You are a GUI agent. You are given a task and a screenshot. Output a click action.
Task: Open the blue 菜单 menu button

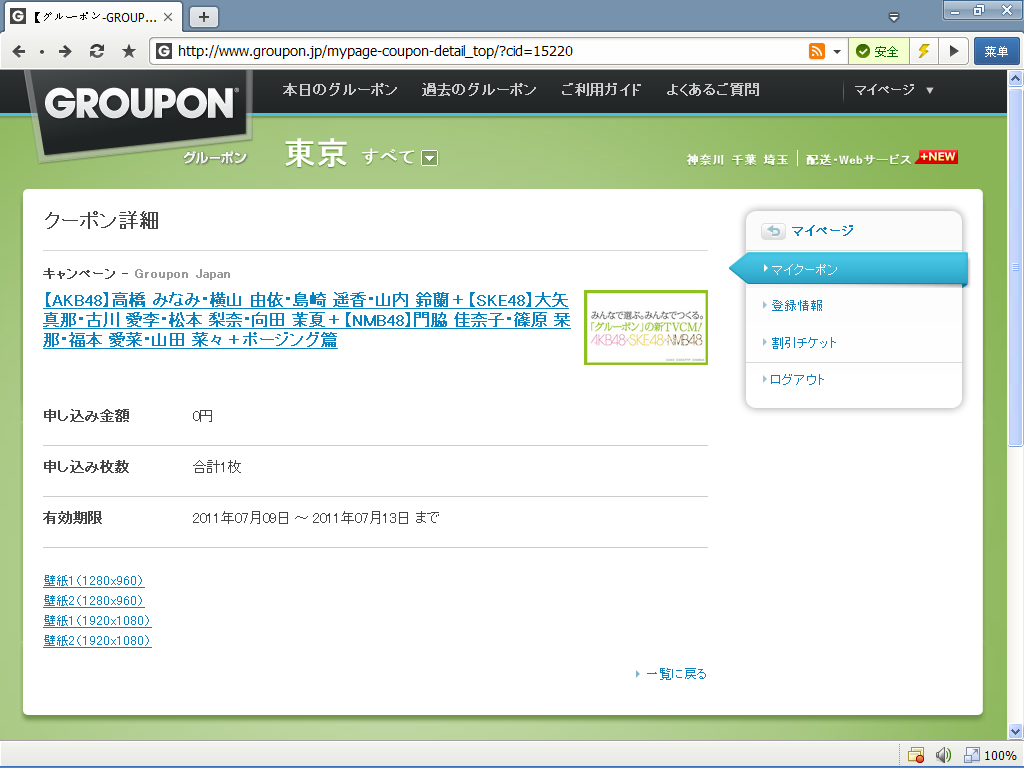(x=996, y=51)
